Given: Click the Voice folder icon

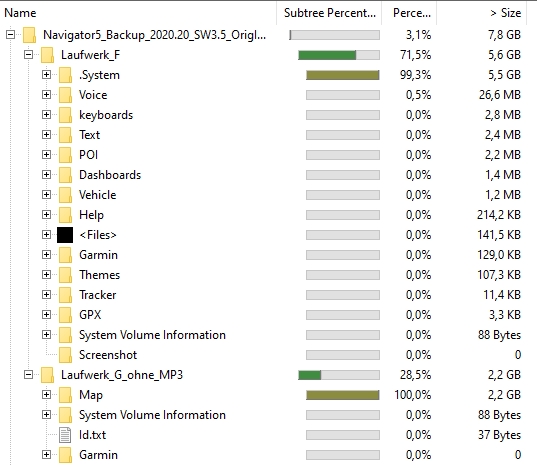Looking at the screenshot, I should tap(65, 95).
